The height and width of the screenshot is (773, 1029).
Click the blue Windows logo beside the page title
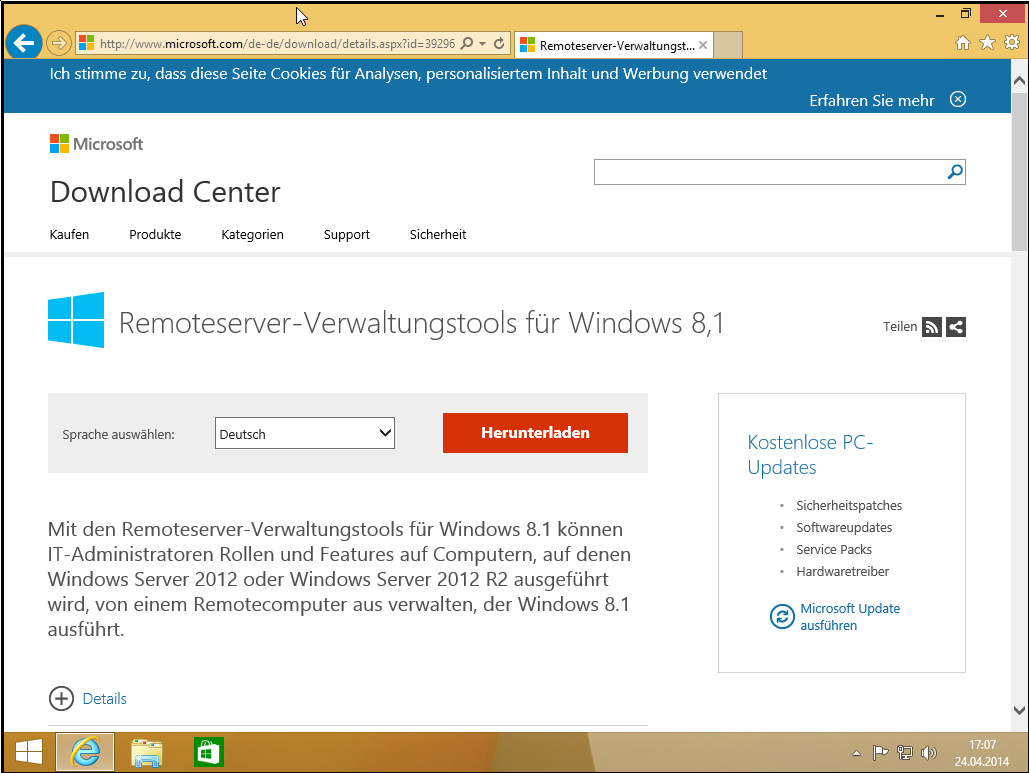click(74, 320)
